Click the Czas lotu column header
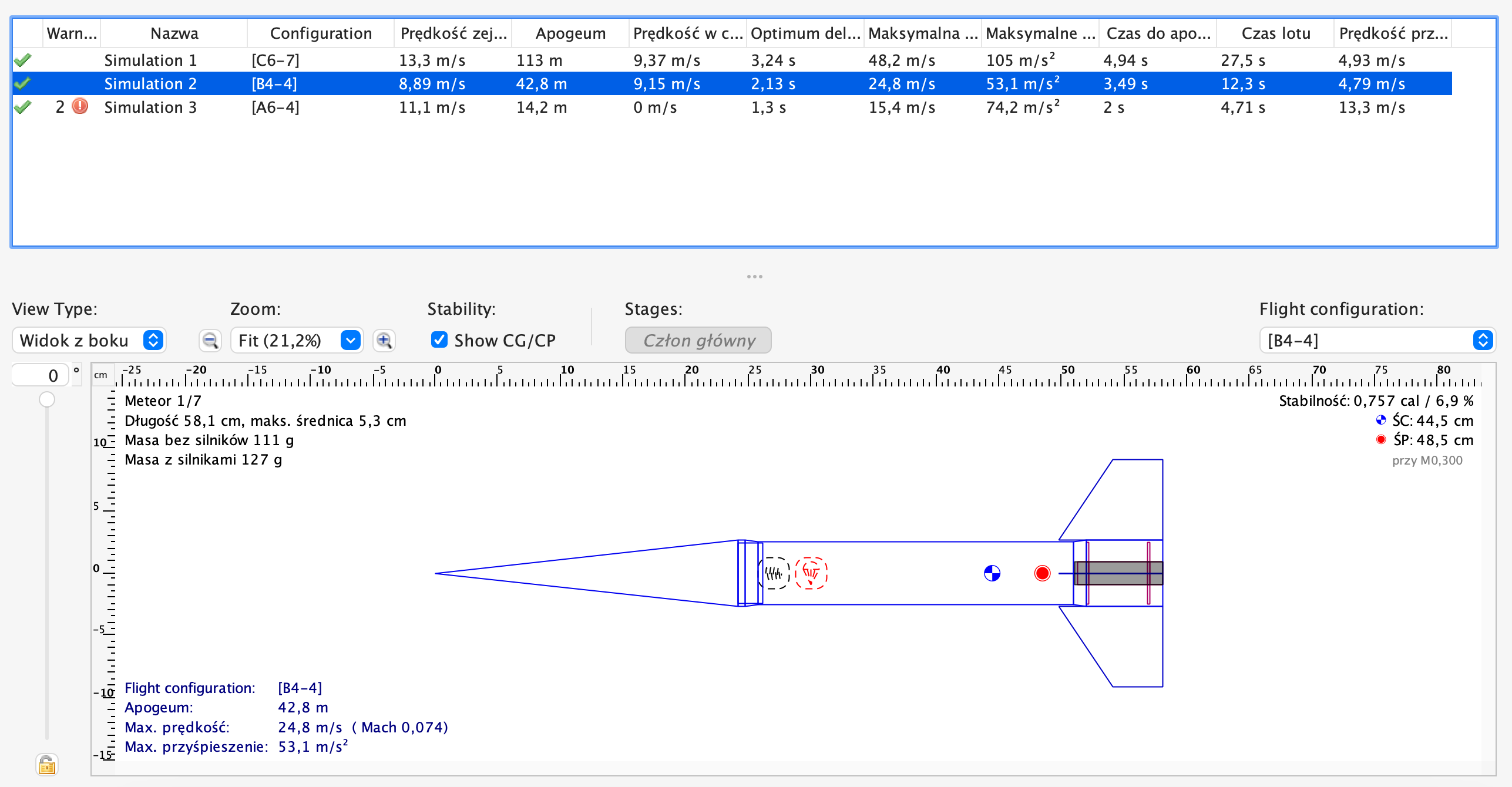1512x787 pixels. (x=1275, y=33)
